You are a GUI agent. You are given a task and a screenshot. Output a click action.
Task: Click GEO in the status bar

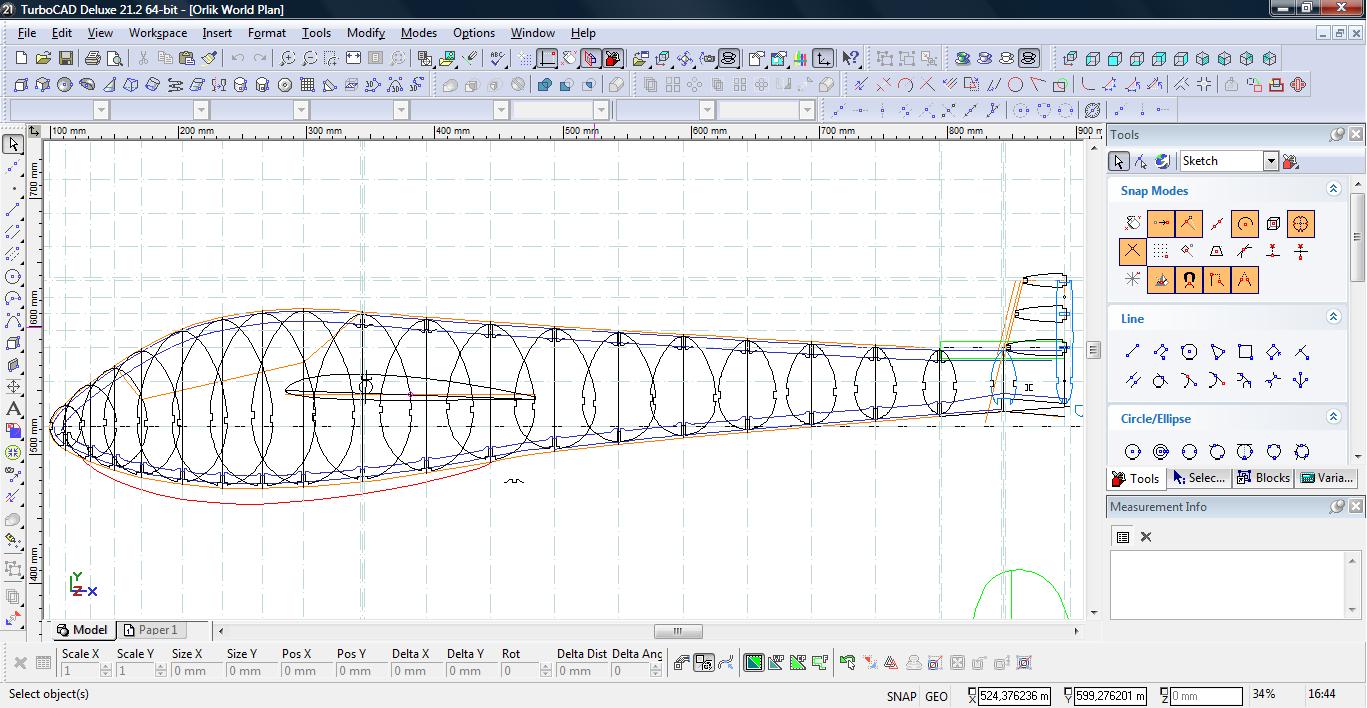click(x=936, y=696)
